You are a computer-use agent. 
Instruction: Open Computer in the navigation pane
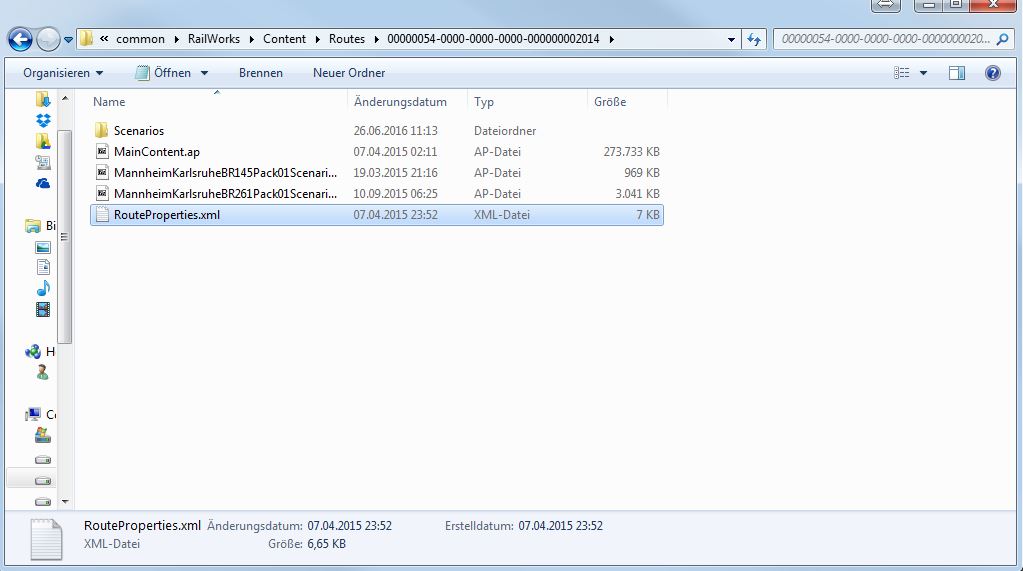click(40, 414)
